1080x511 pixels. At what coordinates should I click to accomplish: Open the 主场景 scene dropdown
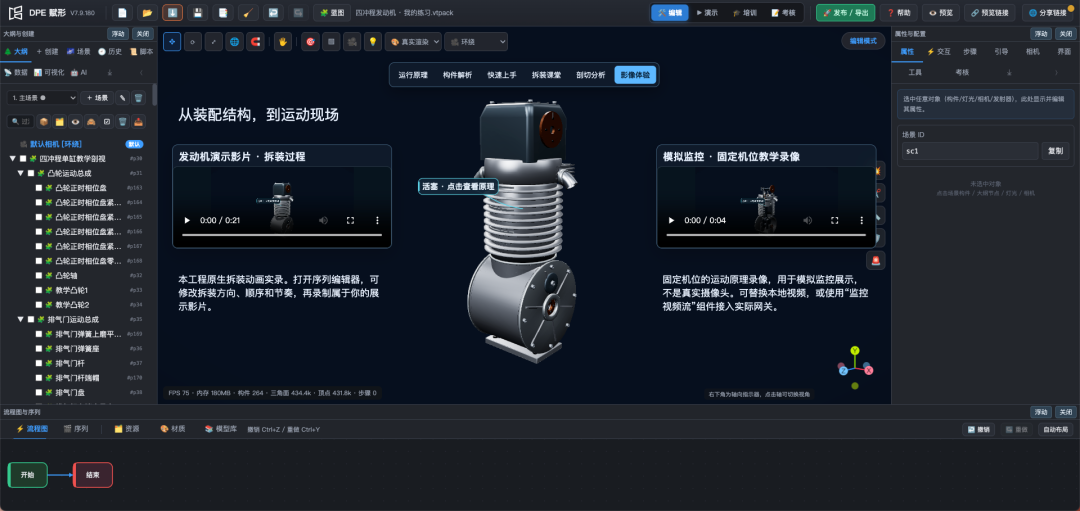[43, 98]
